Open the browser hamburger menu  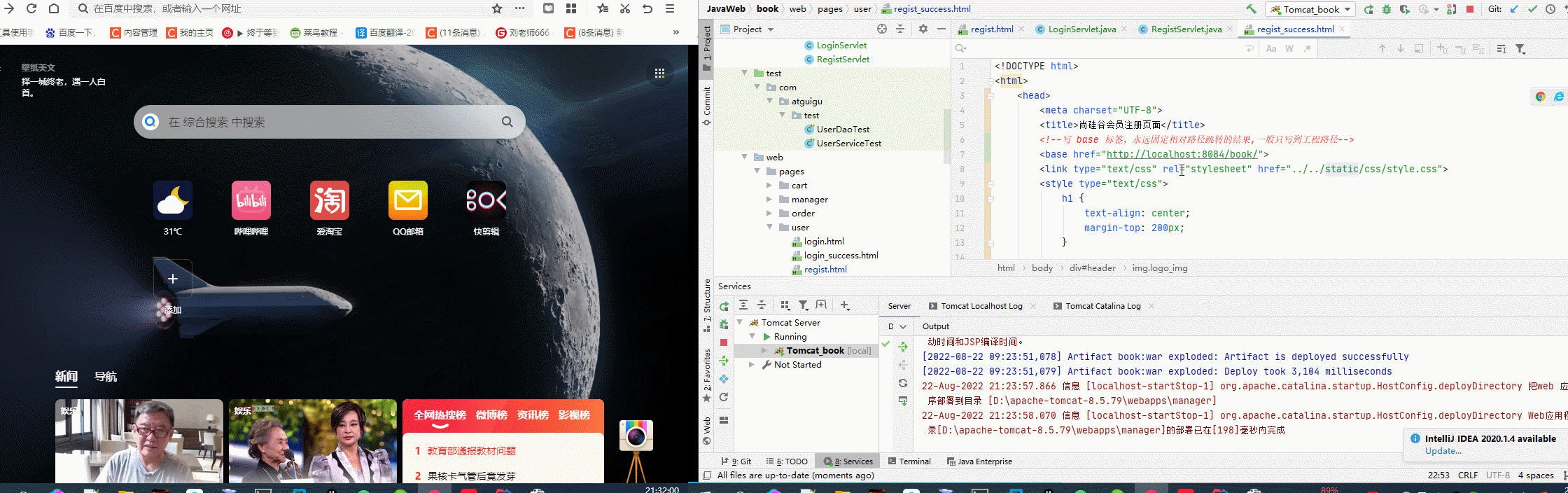coord(670,8)
